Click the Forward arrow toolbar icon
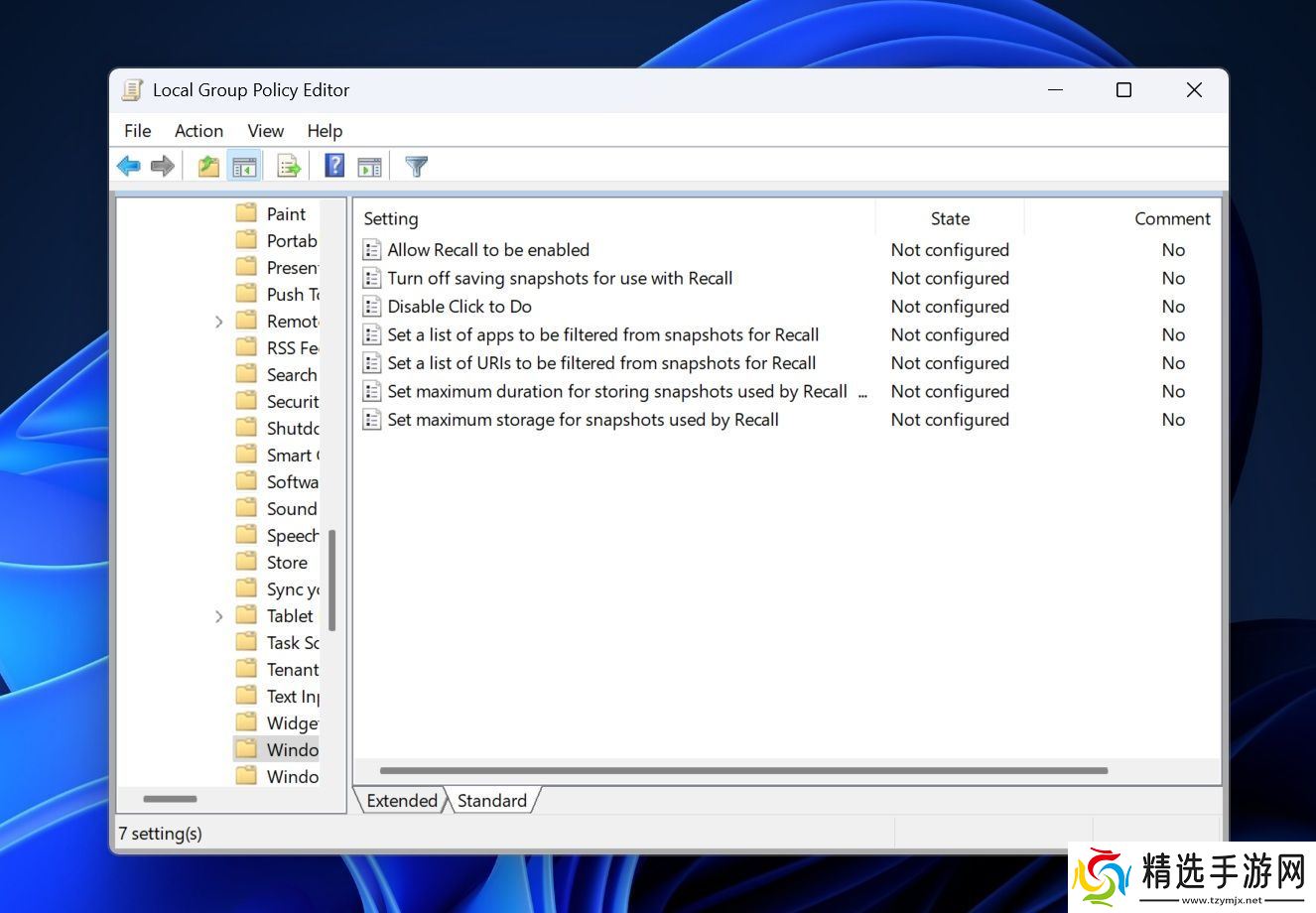 [162, 166]
